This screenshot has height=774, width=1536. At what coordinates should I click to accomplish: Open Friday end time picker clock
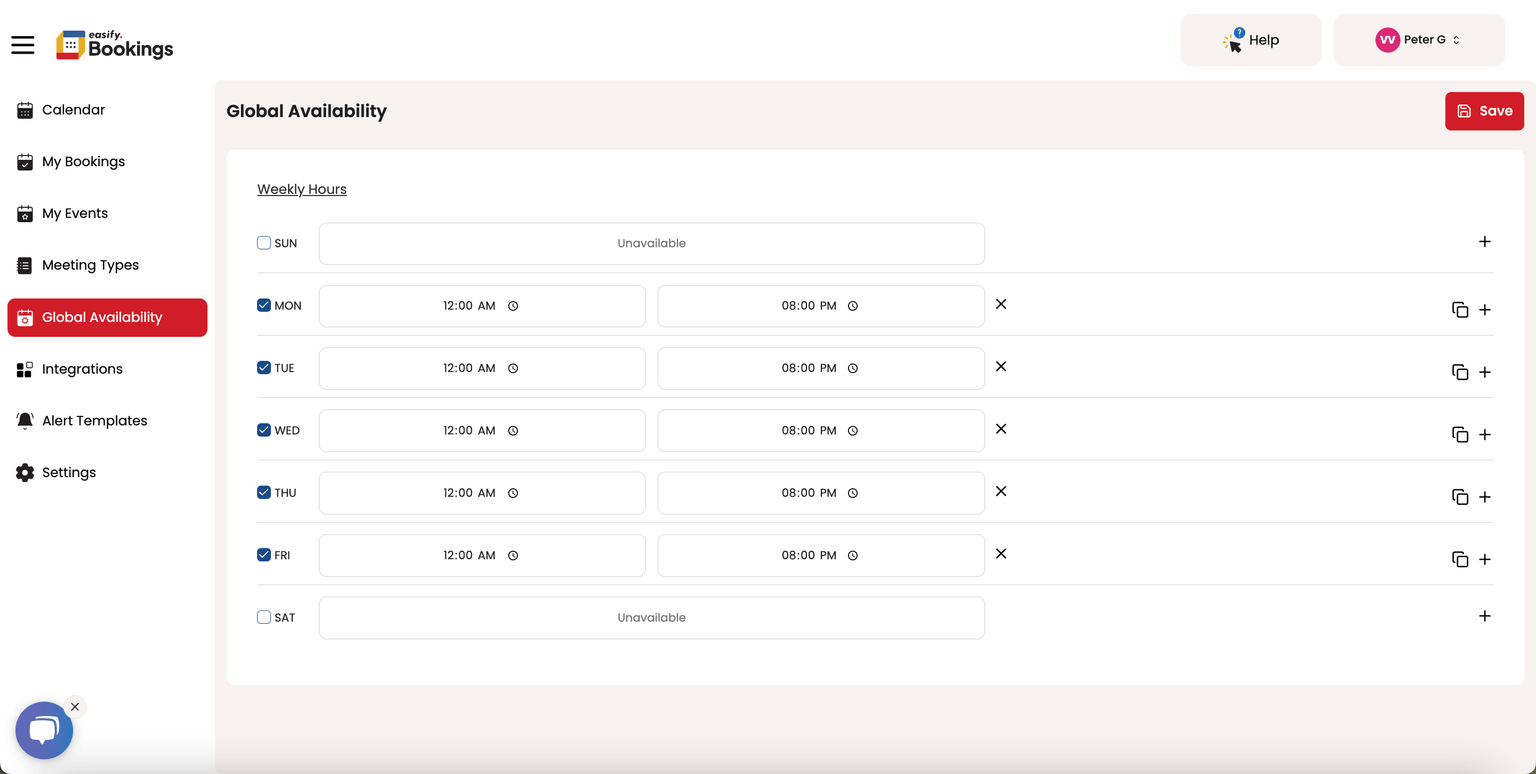click(x=853, y=555)
